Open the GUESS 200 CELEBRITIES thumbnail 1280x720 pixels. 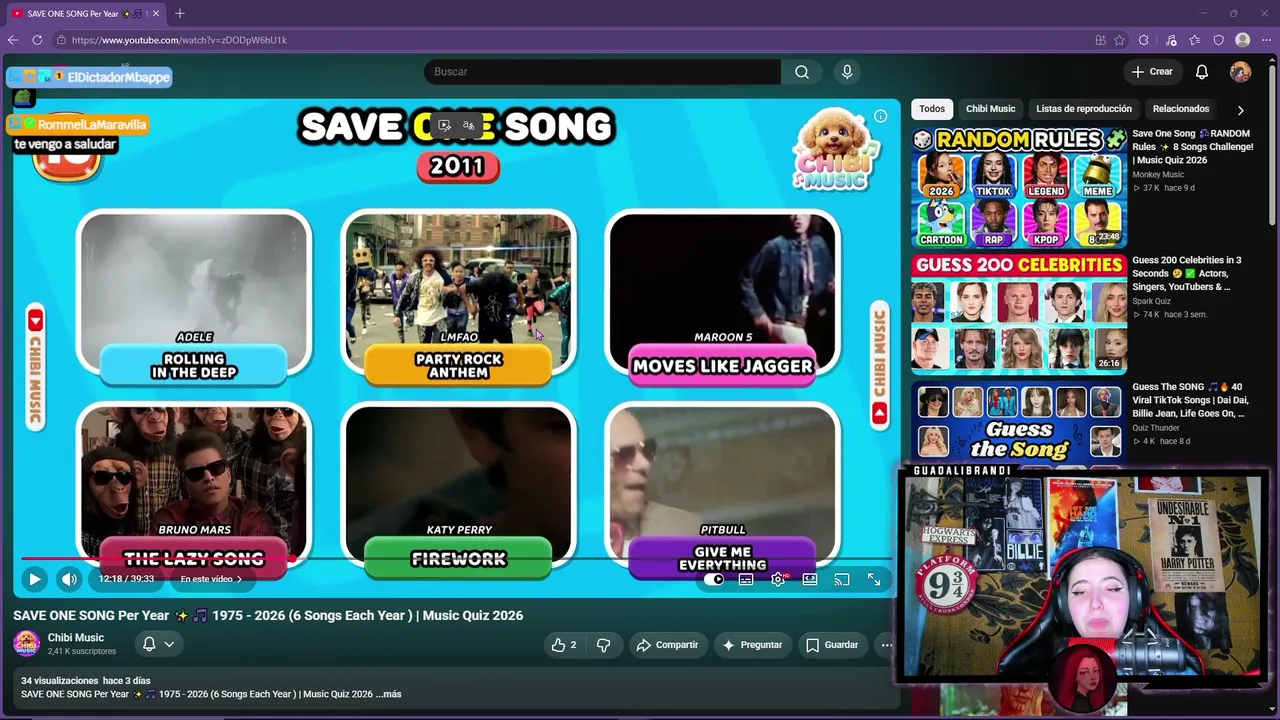pyautogui.click(x=1019, y=313)
